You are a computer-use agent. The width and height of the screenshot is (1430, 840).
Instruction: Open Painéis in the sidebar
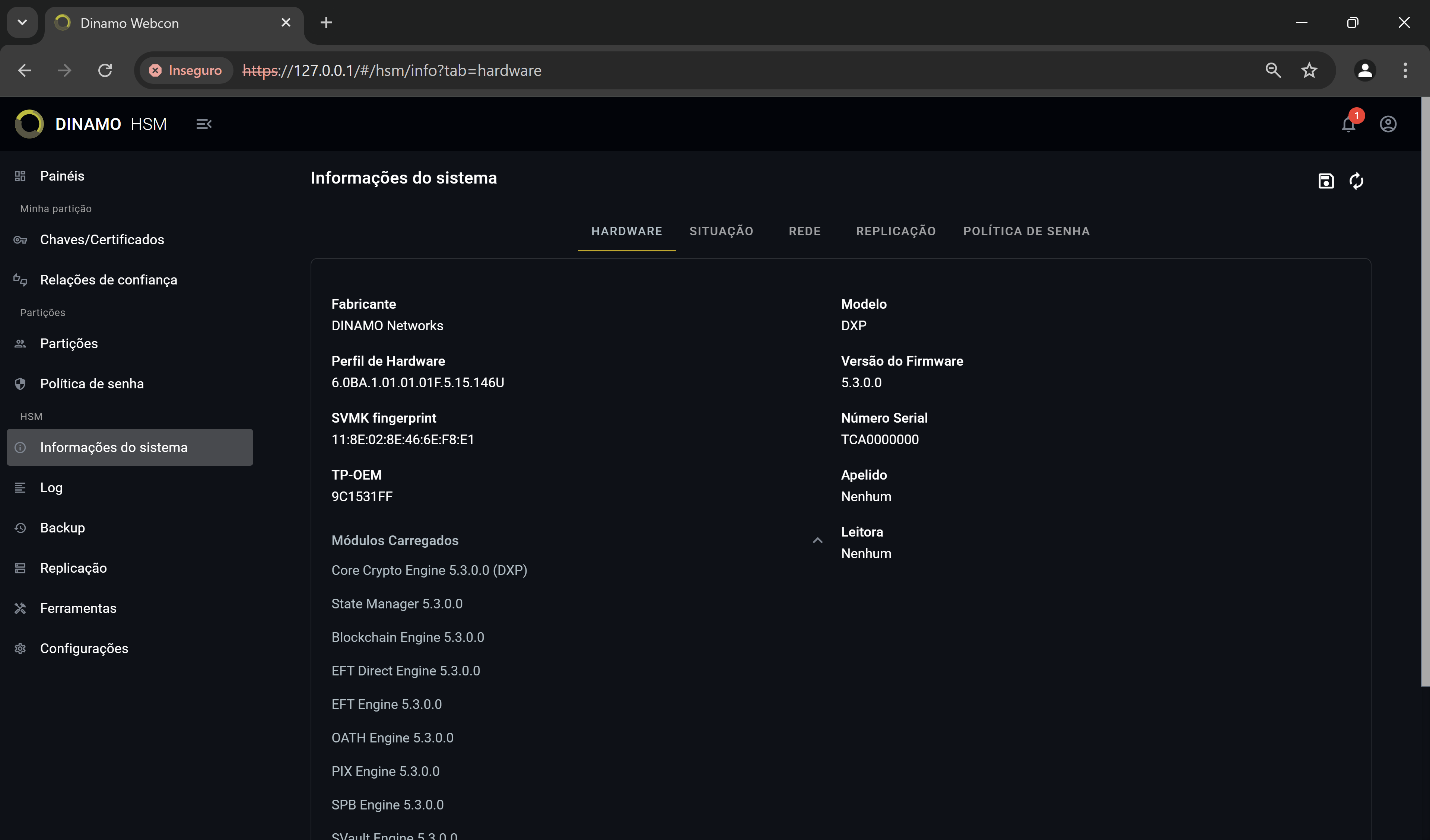pyautogui.click(x=129, y=176)
